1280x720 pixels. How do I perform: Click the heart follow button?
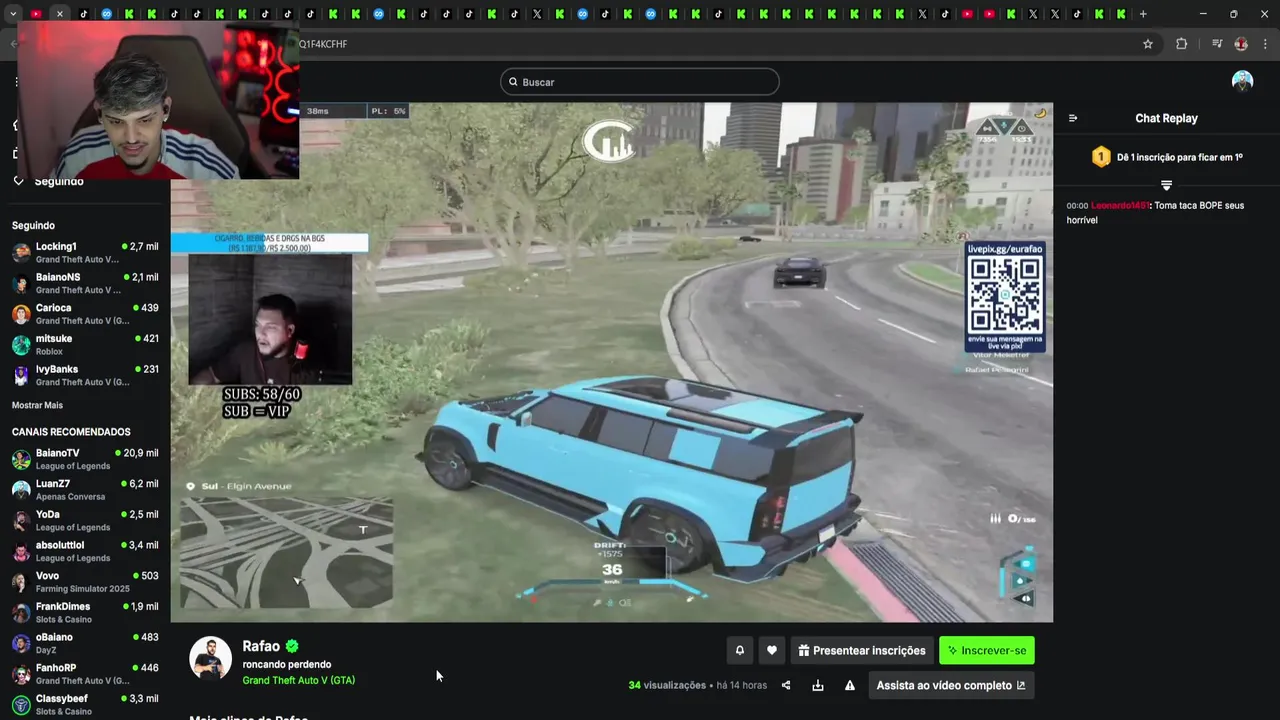772,651
